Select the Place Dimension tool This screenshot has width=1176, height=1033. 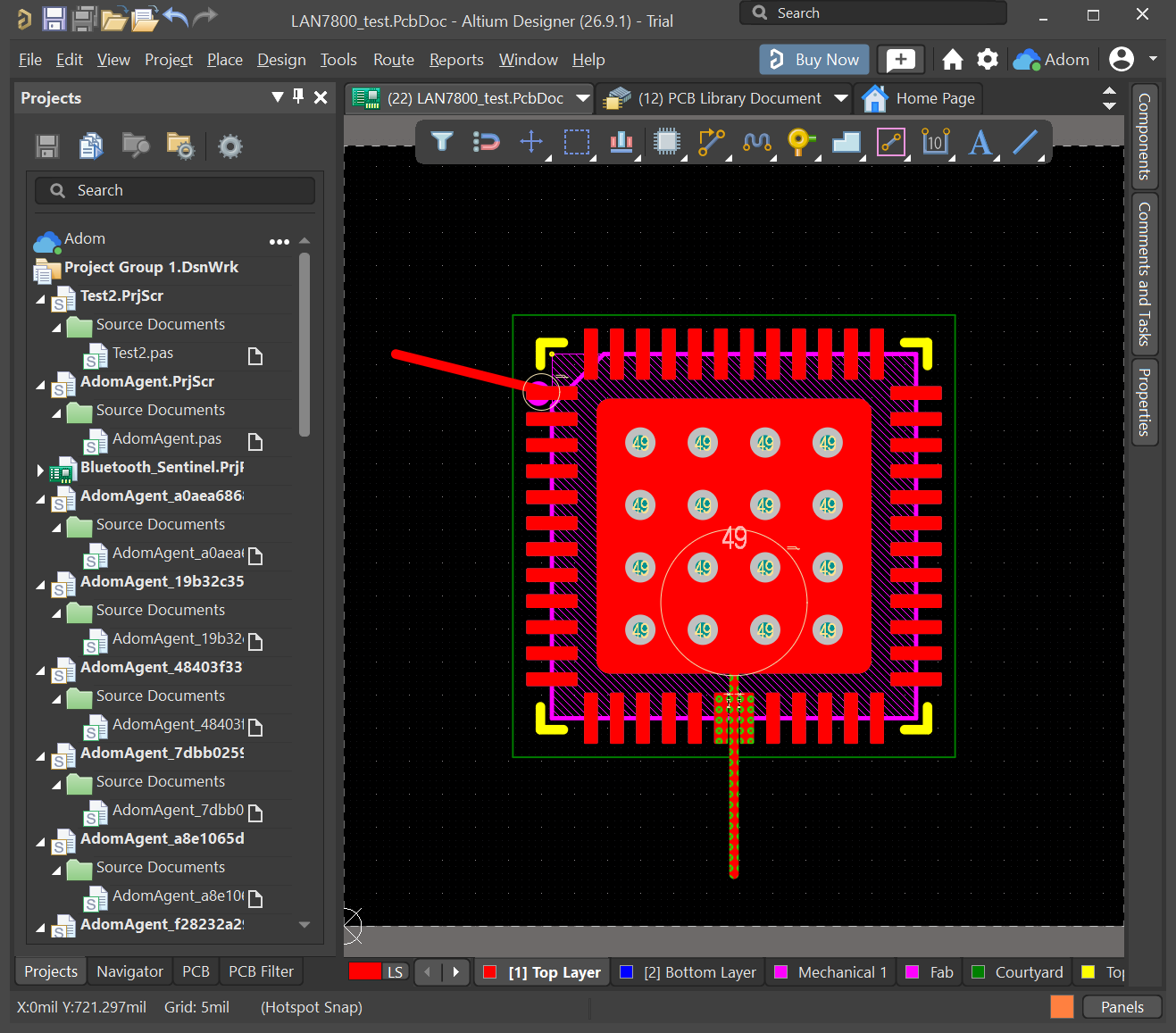click(x=935, y=142)
